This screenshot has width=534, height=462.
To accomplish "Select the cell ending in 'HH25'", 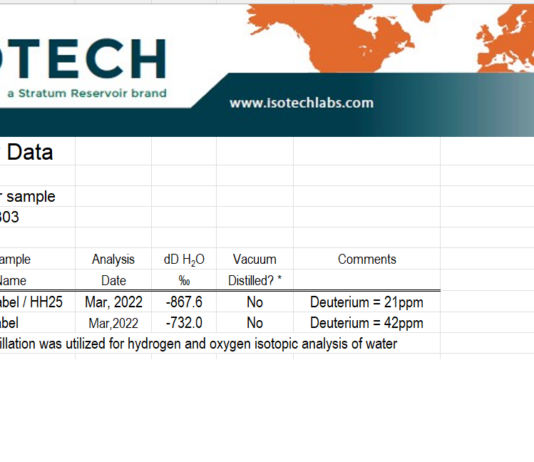I will (x=37, y=302).
